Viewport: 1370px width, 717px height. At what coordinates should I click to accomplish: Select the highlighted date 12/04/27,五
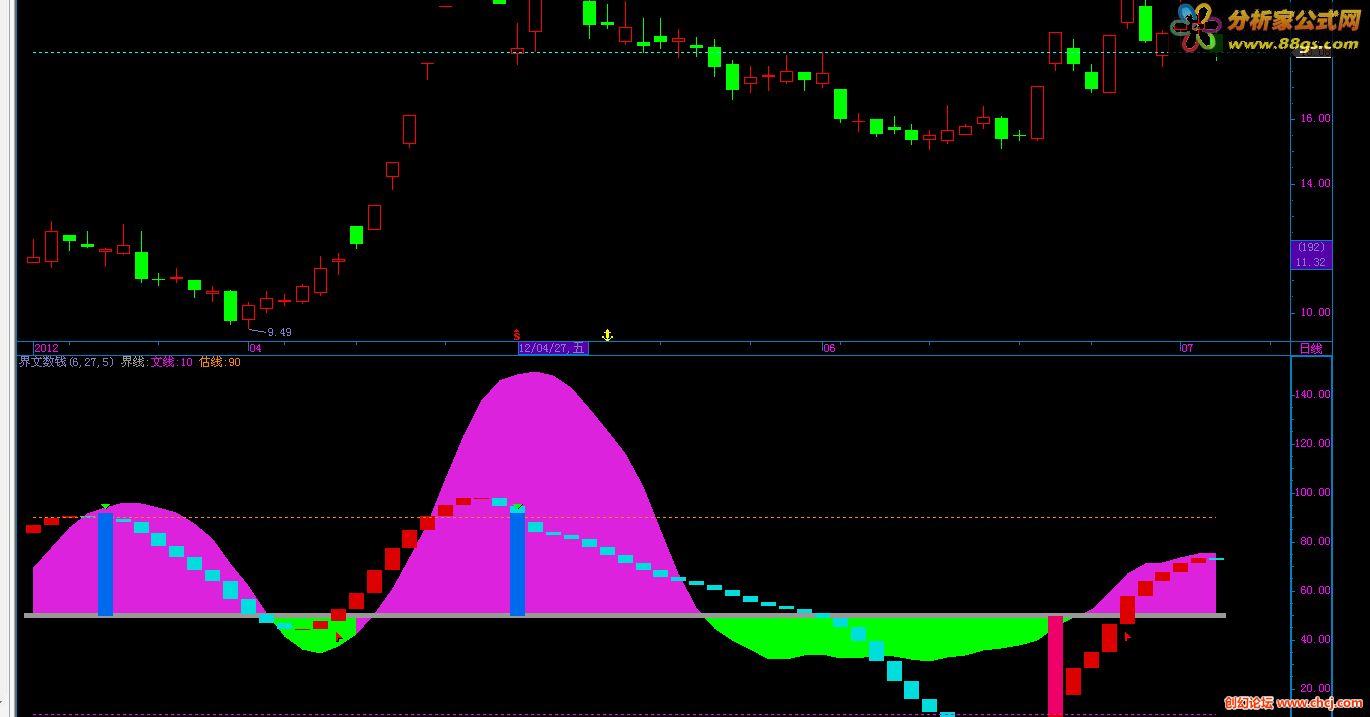[553, 348]
